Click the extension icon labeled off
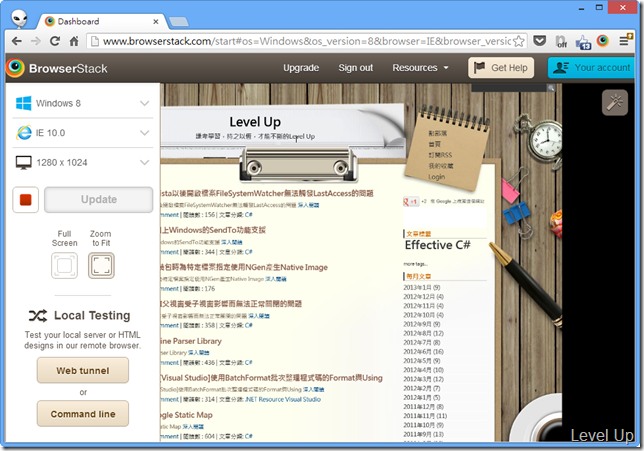 tap(561, 41)
